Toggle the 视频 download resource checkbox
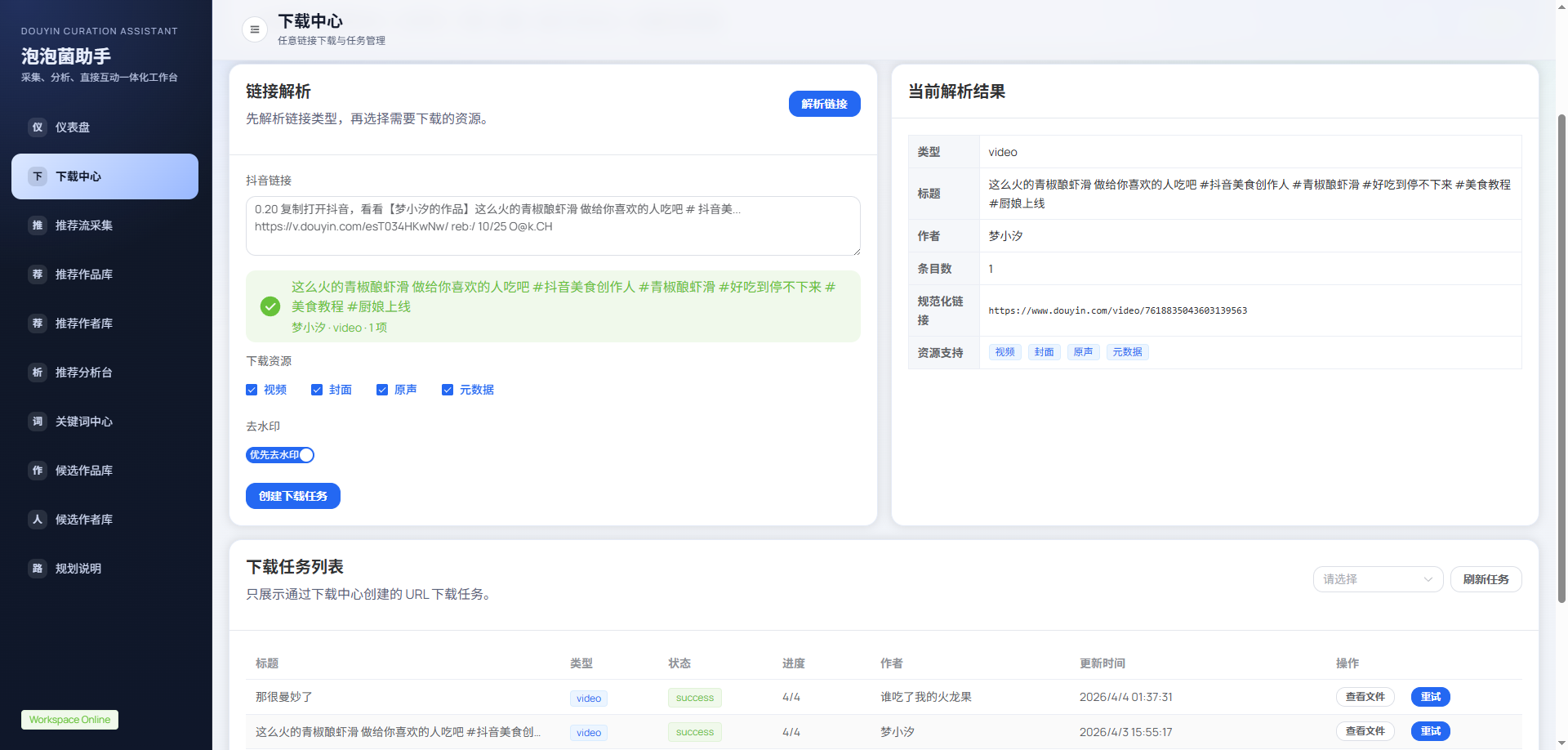 coord(252,390)
